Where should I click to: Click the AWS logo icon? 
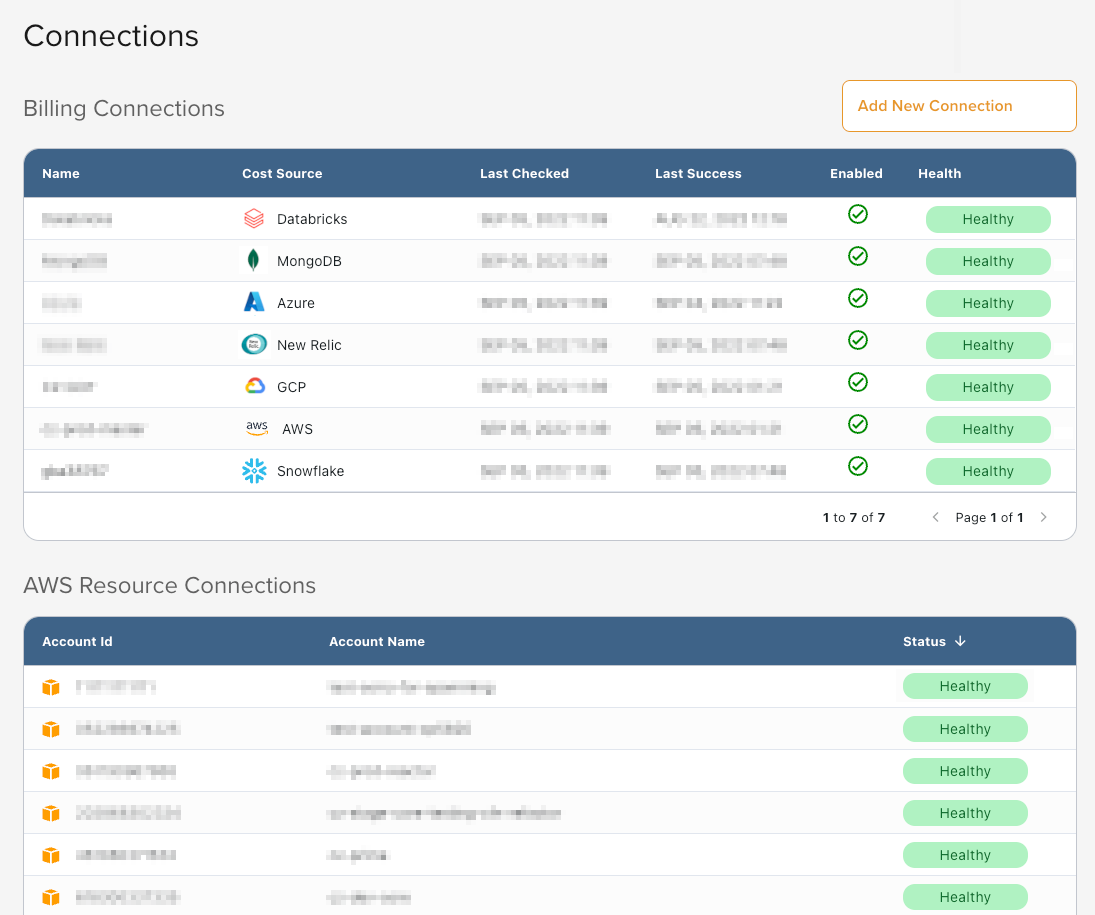[x=257, y=428]
